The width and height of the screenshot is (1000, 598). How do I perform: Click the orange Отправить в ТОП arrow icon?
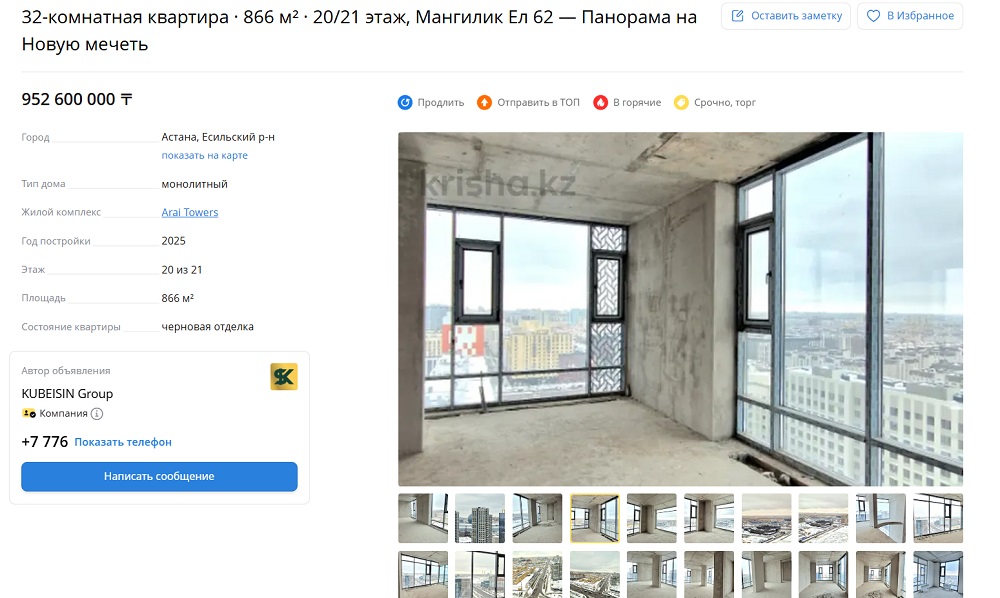click(485, 103)
